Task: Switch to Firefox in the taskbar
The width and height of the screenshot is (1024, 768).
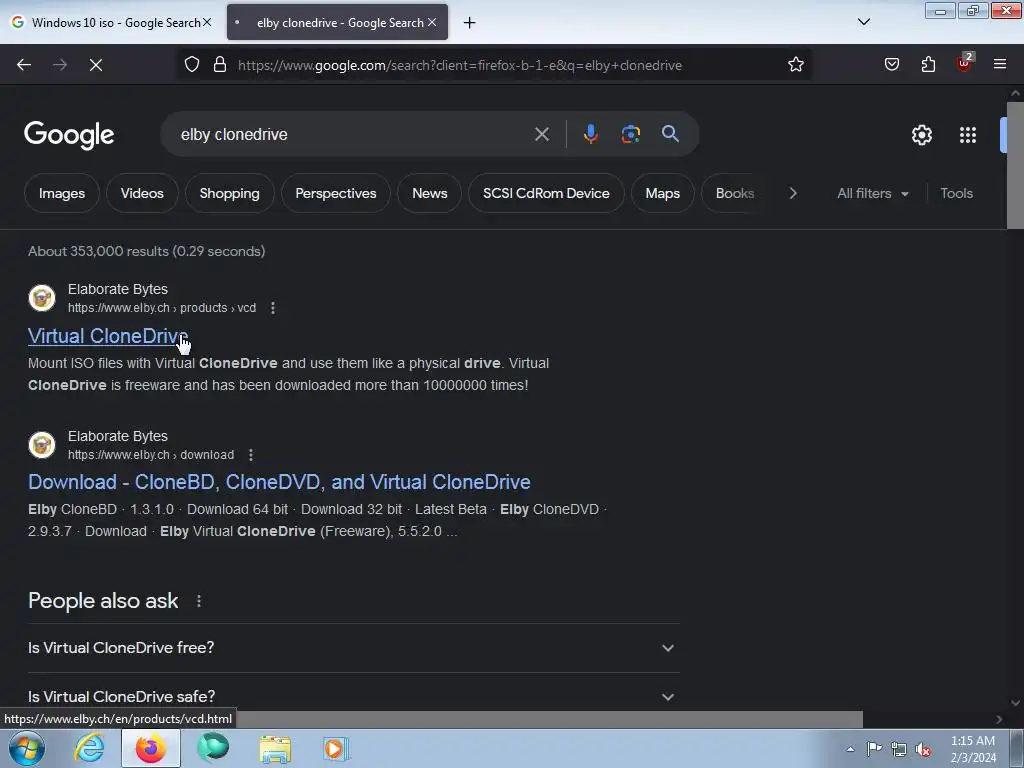Action: tap(151, 748)
